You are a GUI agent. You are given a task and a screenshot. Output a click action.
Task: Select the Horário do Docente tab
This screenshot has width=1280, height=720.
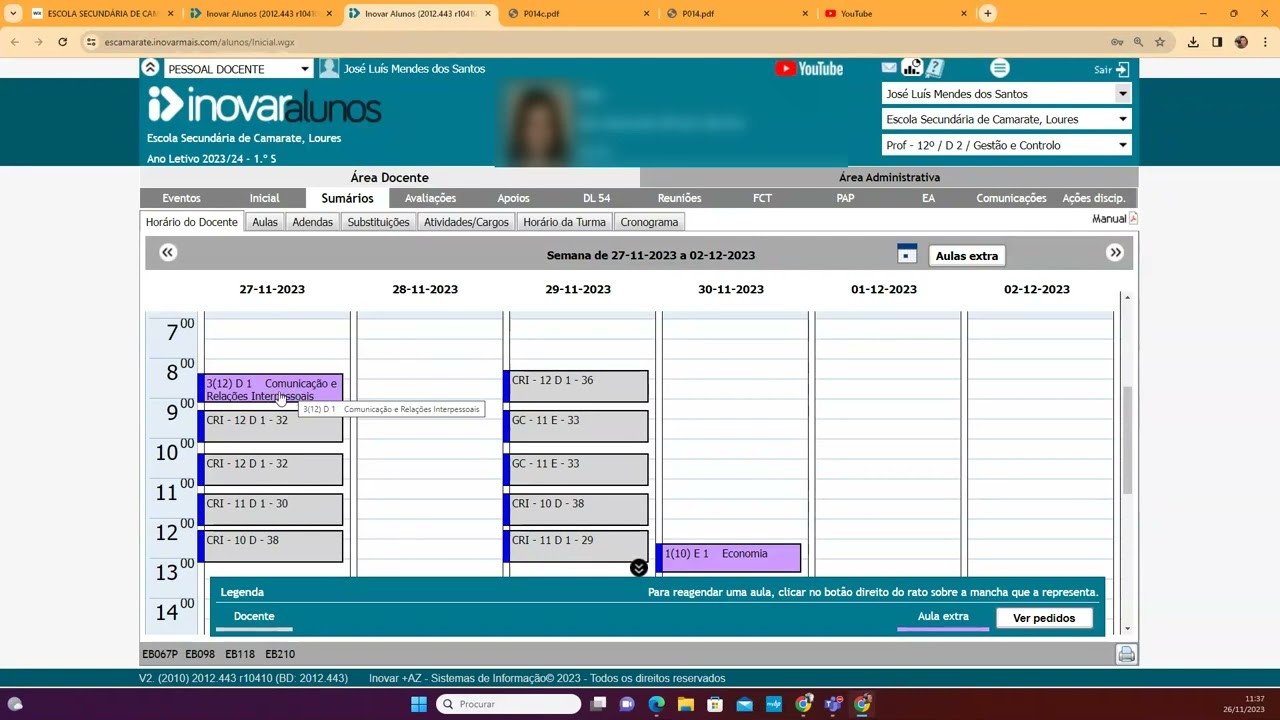(x=191, y=222)
